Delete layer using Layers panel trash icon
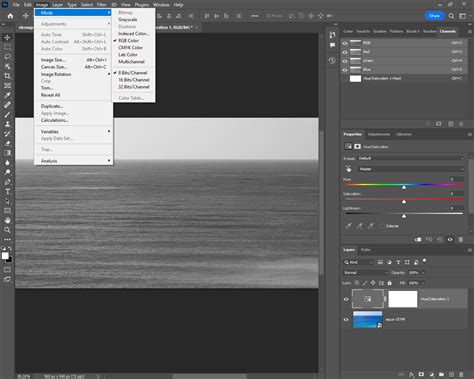 point(461,374)
